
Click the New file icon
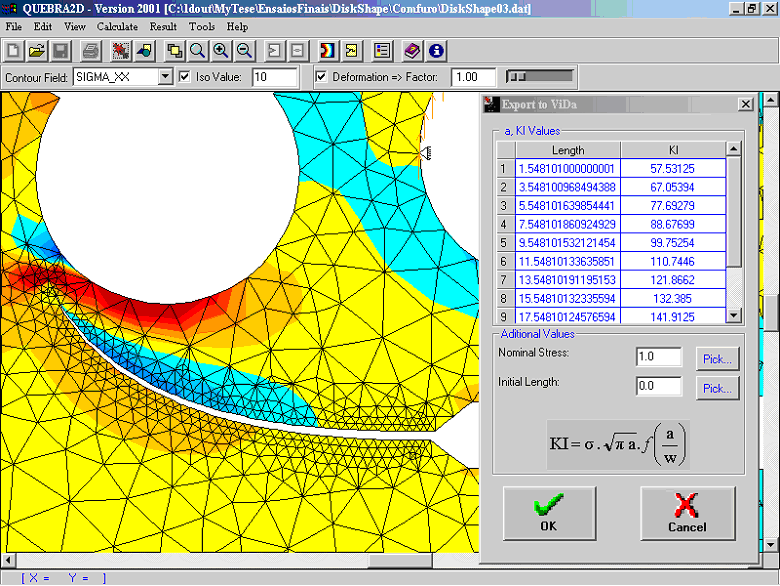coord(14,50)
